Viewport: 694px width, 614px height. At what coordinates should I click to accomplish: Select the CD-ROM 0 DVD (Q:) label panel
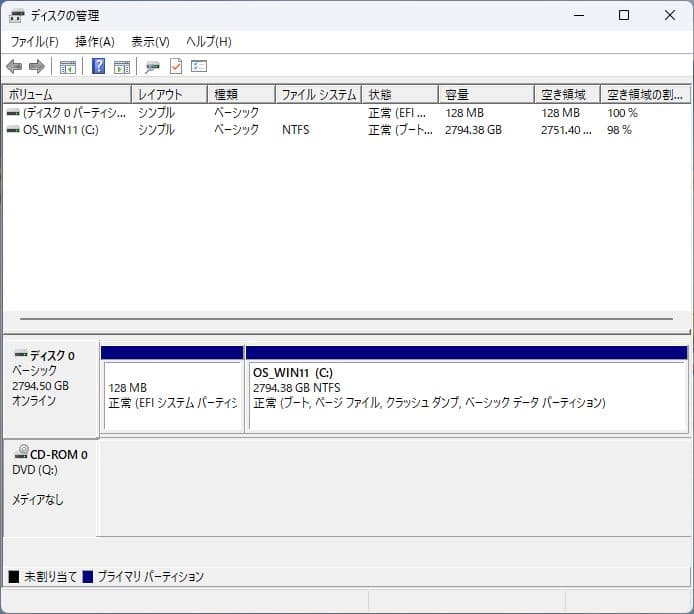click(51, 488)
